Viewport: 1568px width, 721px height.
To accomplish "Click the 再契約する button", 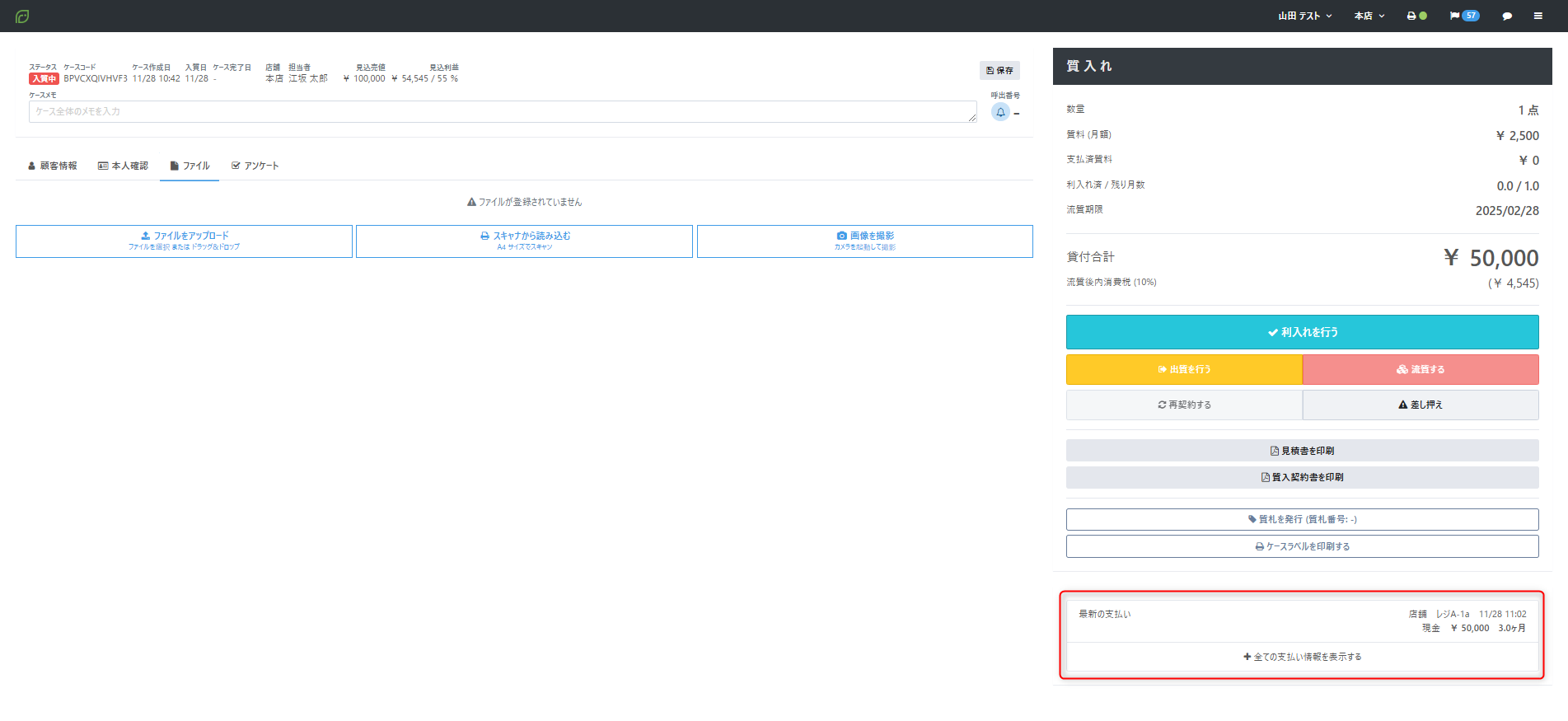I will (x=1184, y=405).
